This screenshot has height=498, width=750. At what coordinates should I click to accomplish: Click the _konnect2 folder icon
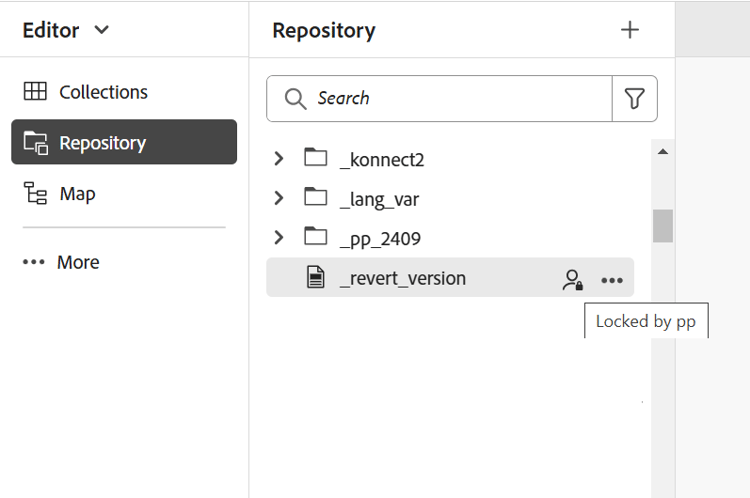(316, 158)
